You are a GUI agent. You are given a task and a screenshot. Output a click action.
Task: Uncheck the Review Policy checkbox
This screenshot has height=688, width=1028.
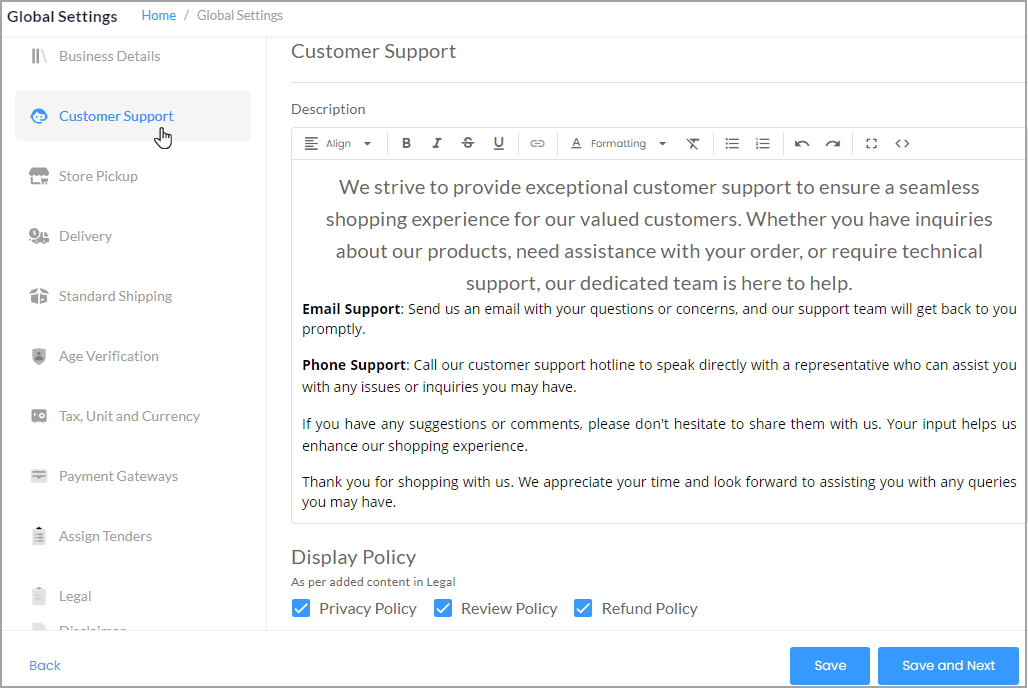click(443, 608)
